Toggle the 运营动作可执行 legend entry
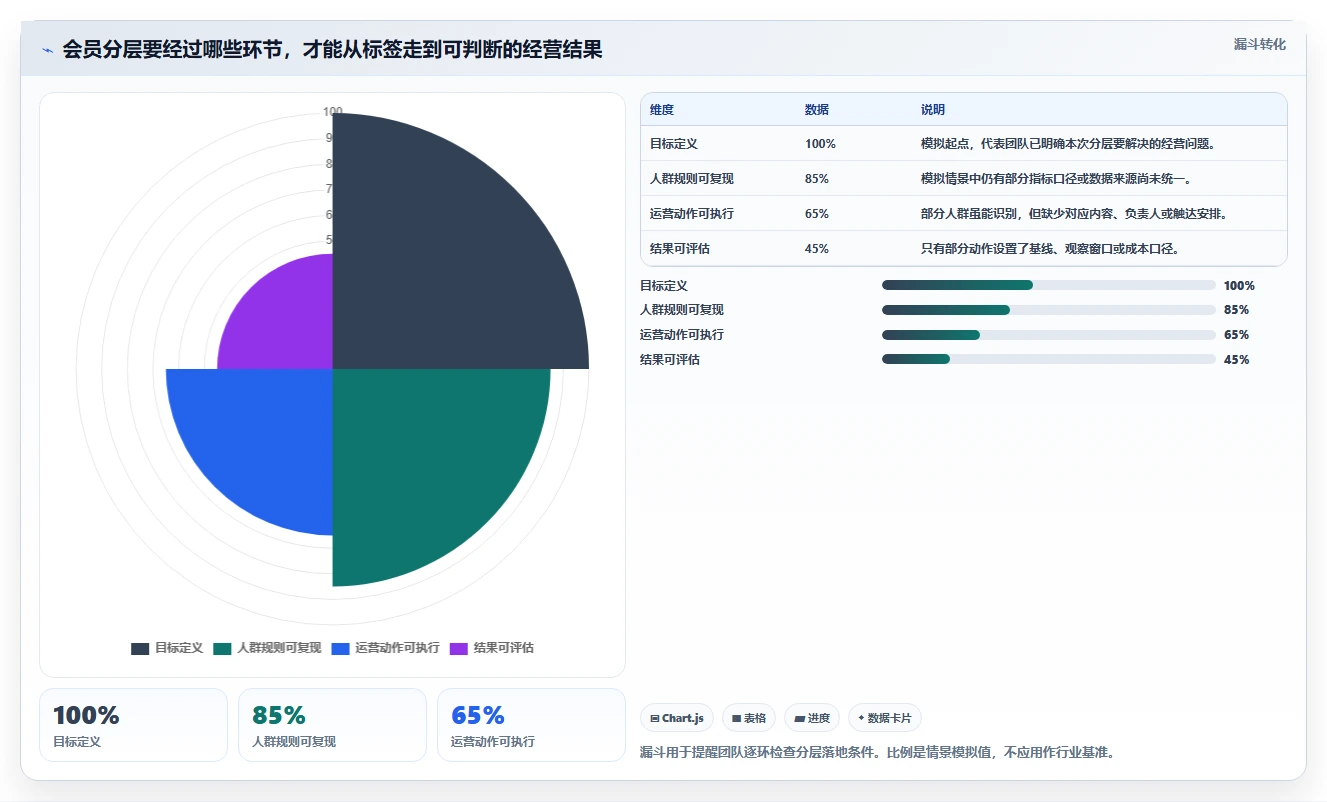Screen dimensions: 1327x802 [x=385, y=648]
